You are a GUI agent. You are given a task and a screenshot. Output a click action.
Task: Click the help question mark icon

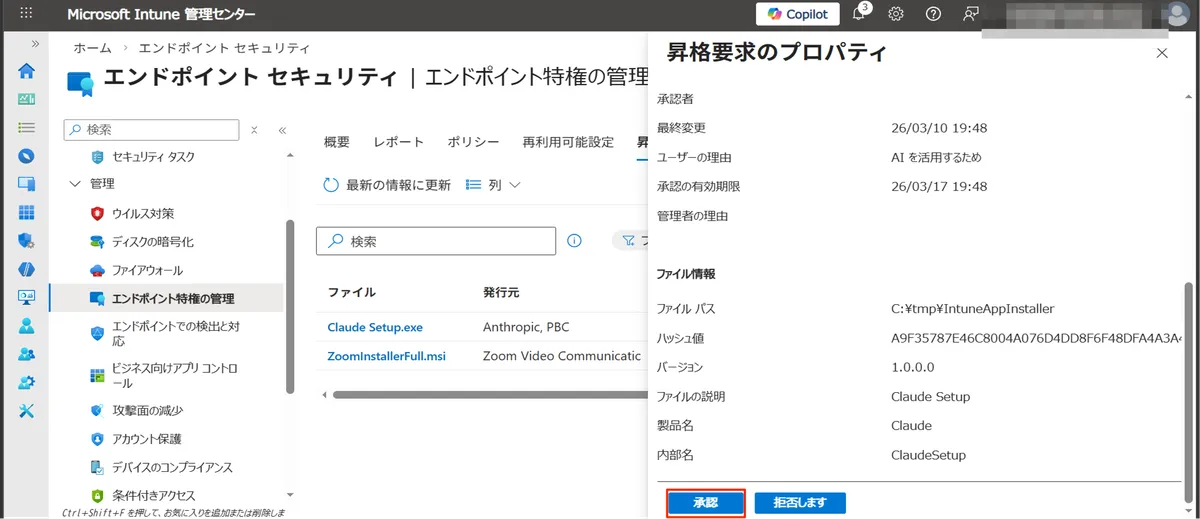[x=933, y=14]
